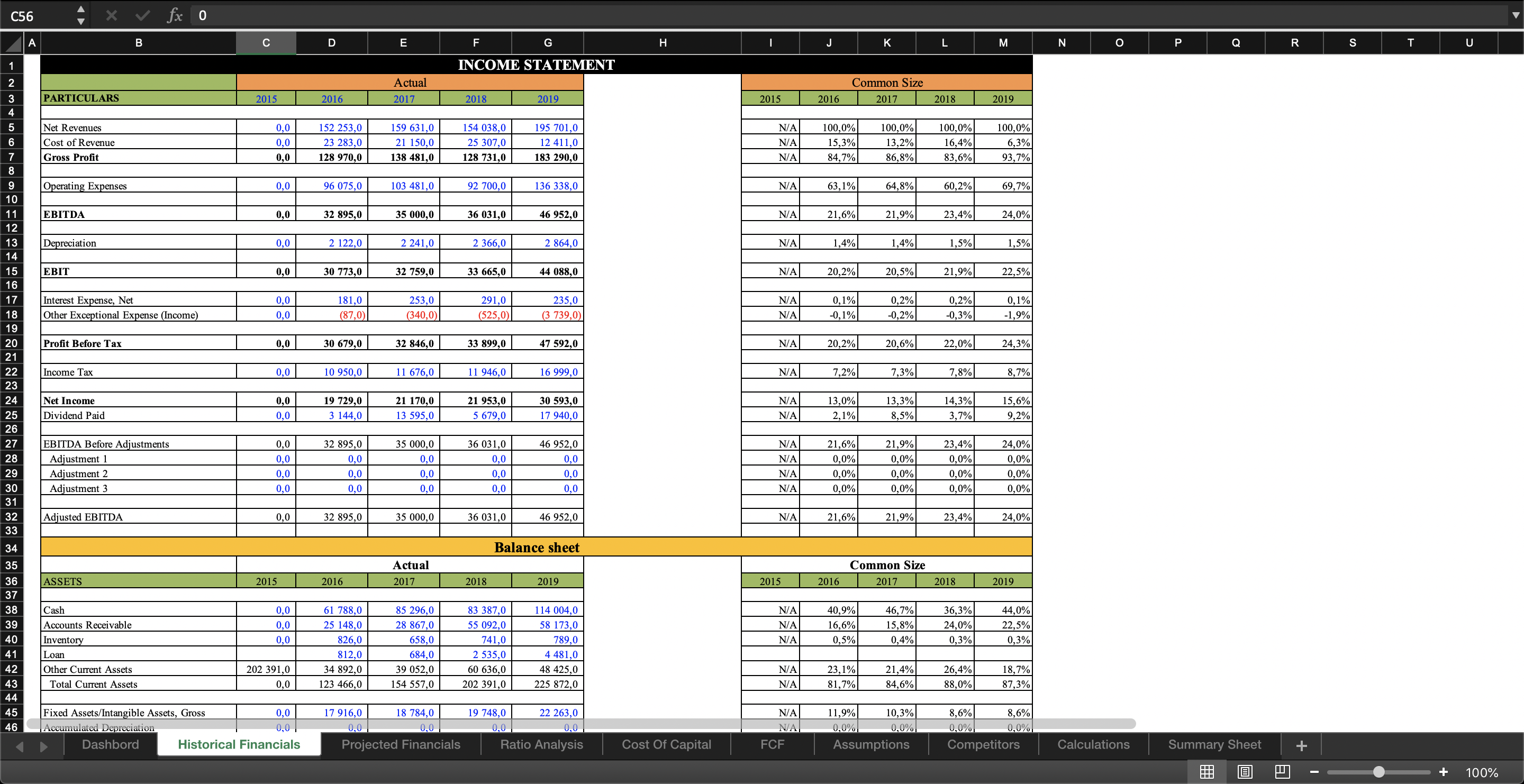This screenshot has width=1524, height=784.
Task: Decrement the cell reference with the down arrow
Action: 80,22
